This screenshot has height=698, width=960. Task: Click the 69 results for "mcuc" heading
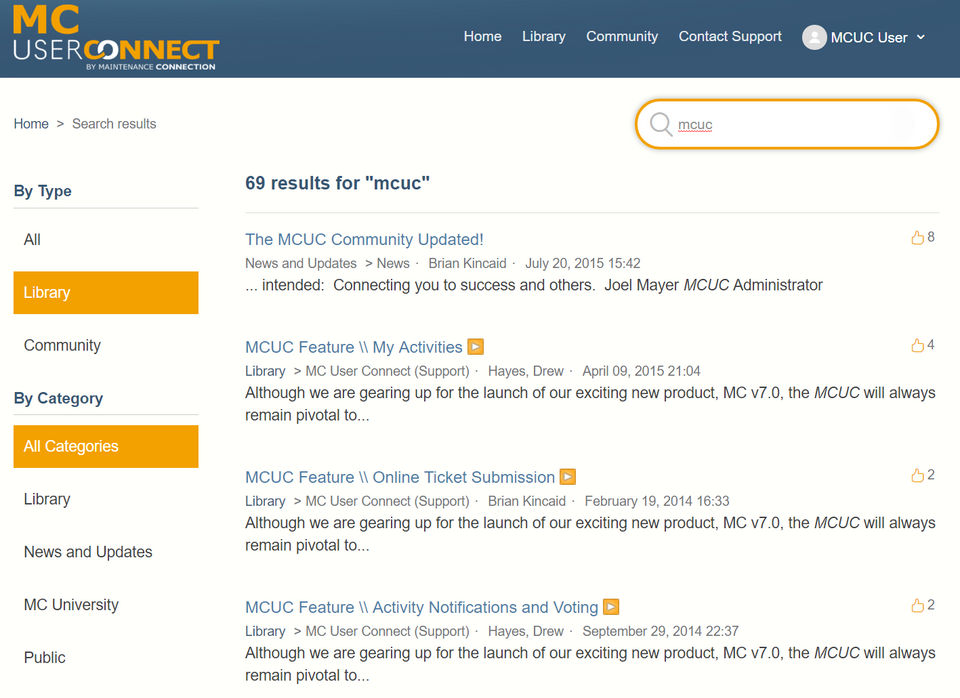click(x=337, y=183)
